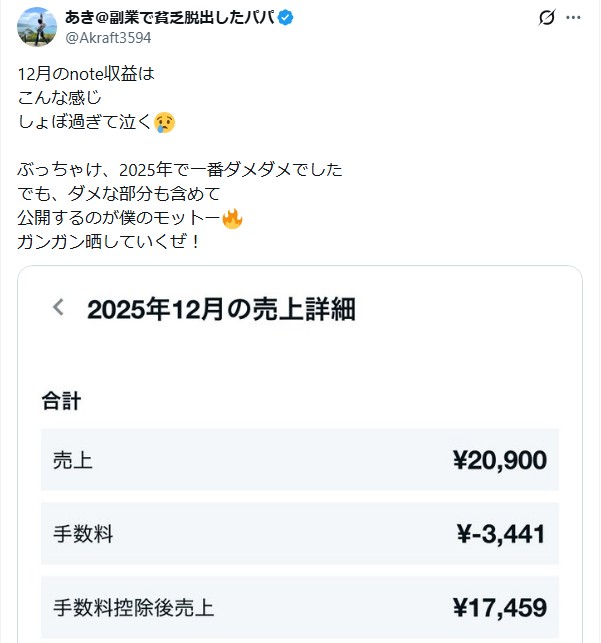601x643 pixels.
Task: Click the @Akraft3594 handle
Action: click(108, 38)
